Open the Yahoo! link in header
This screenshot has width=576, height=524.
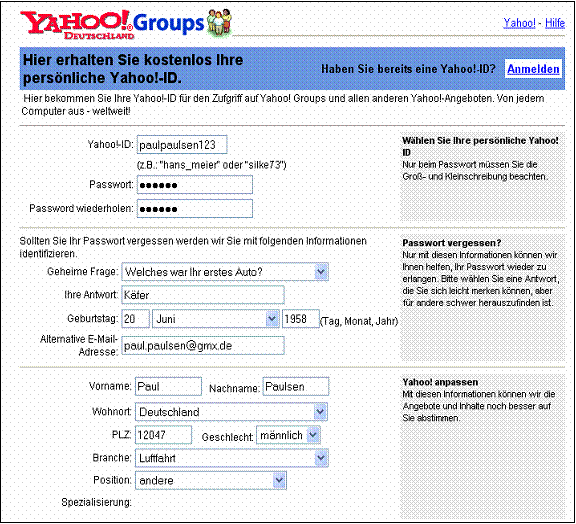[x=519, y=23]
